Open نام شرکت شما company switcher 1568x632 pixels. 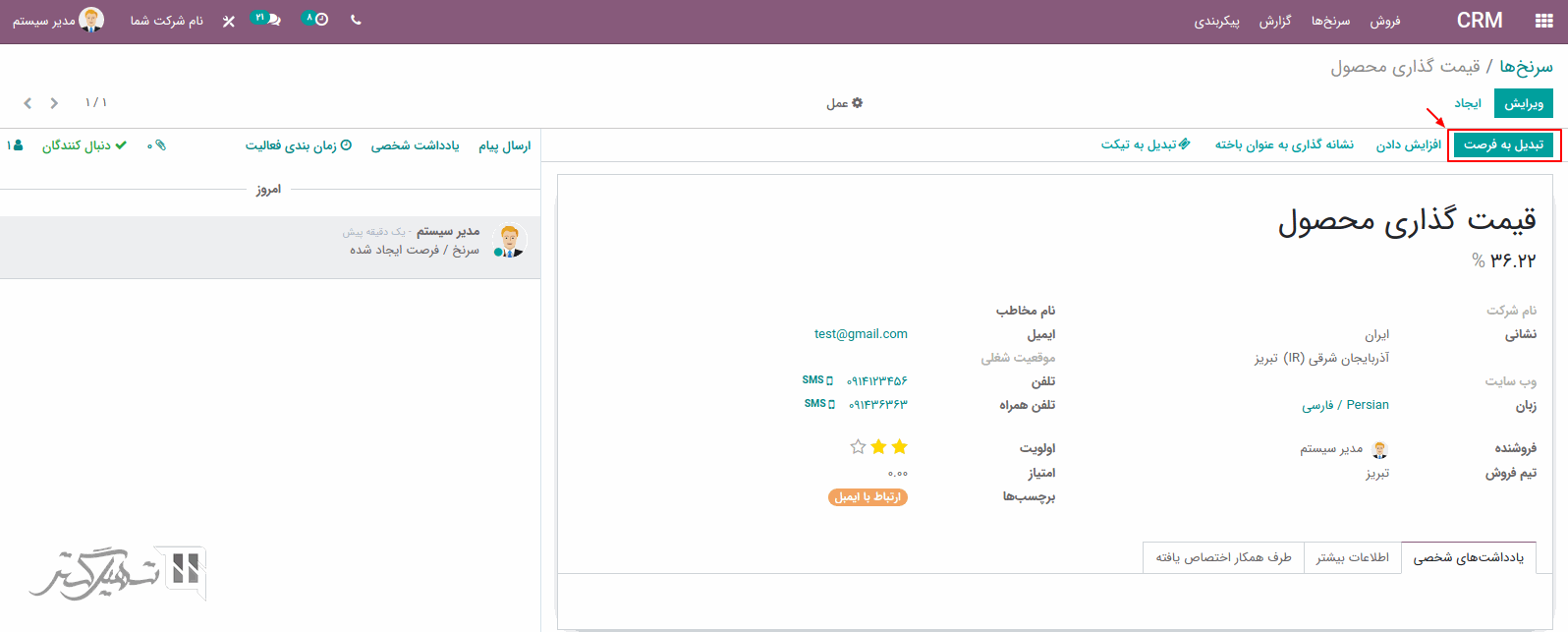167,21
